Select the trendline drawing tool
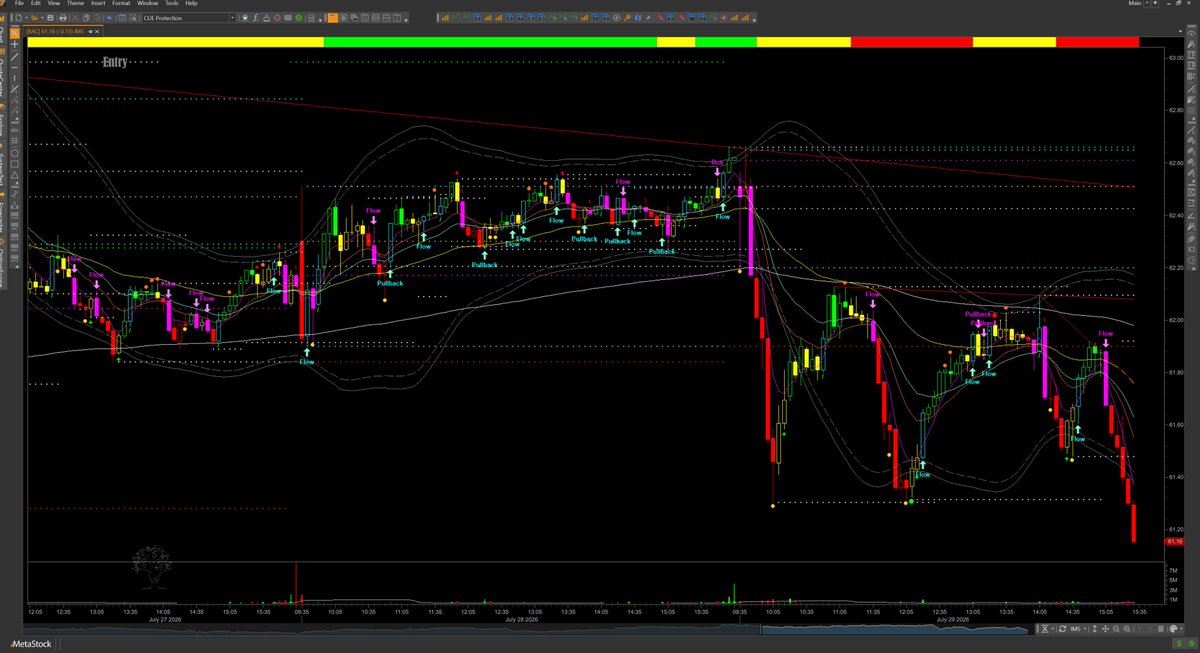The width and height of the screenshot is (1200, 653). click(x=14, y=57)
